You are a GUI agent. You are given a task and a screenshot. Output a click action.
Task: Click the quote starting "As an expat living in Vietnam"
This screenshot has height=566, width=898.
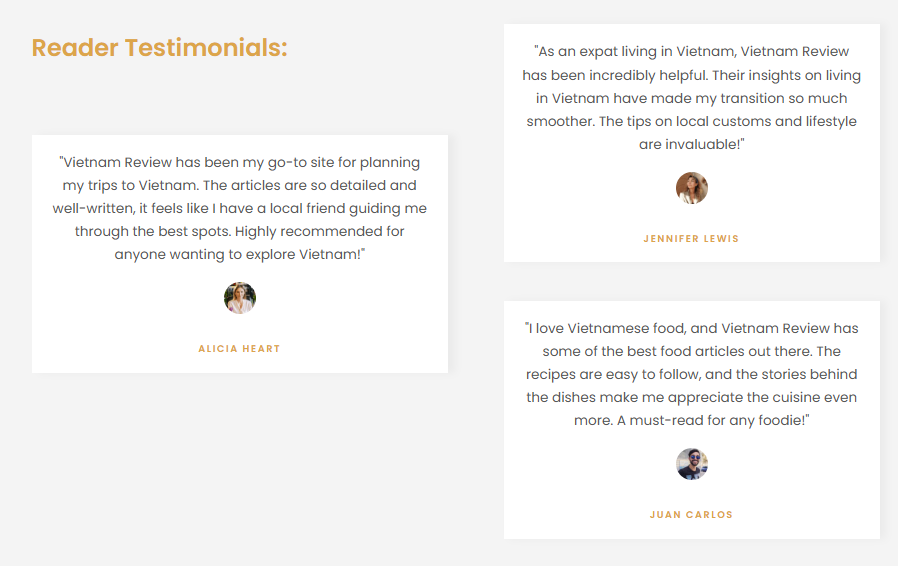(692, 52)
